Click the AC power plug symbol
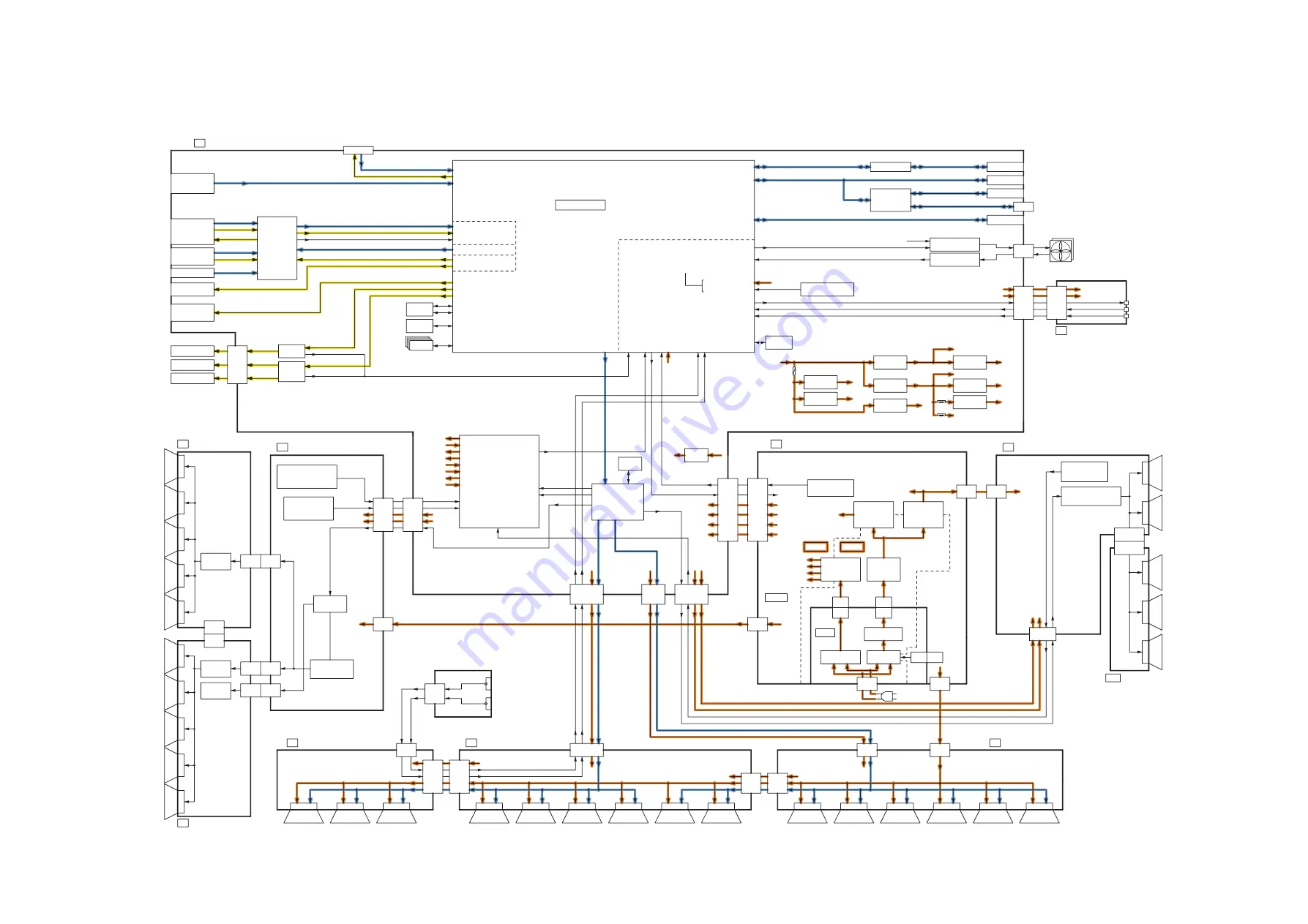The image size is (1308, 924). 888,696
